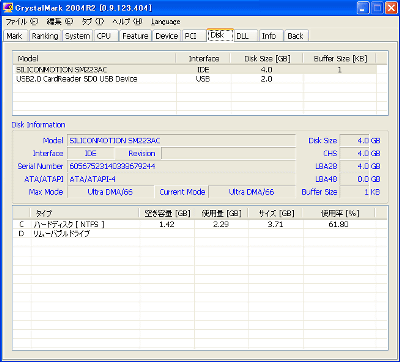400x362 pixels.
Task: Click the 4.0 disk size cell in list
Action: (x=267, y=70)
